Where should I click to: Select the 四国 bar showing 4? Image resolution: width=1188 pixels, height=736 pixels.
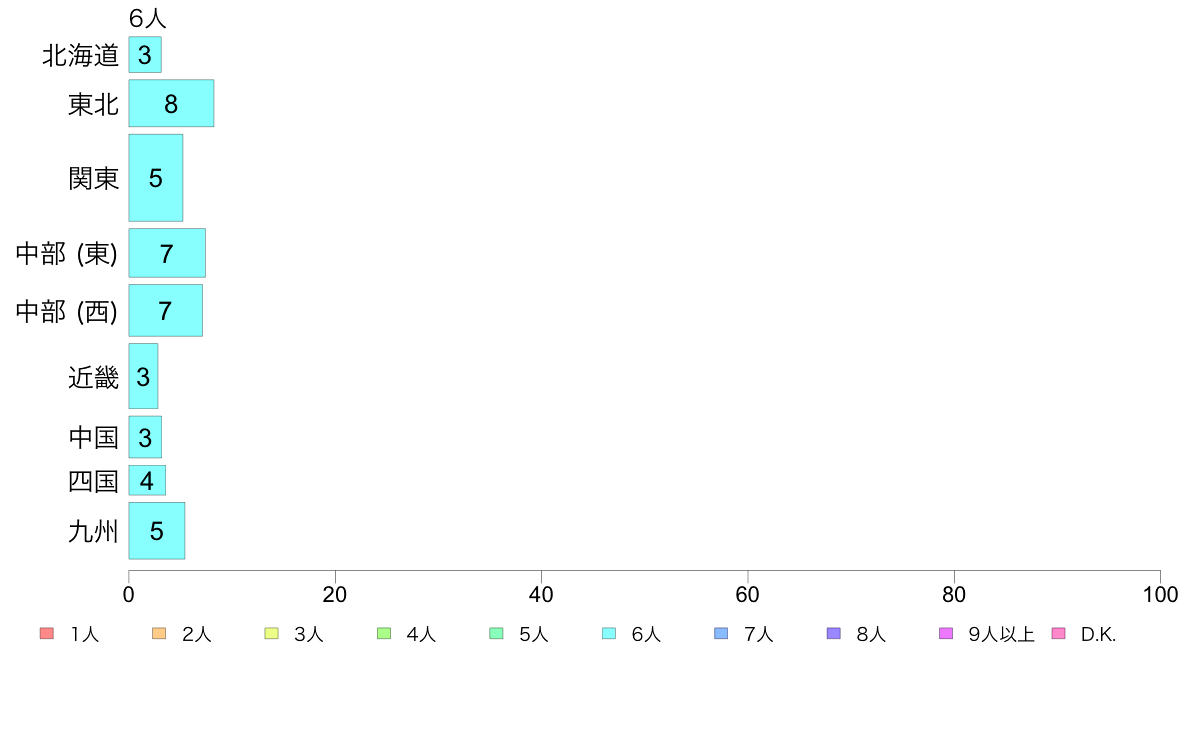(x=147, y=481)
